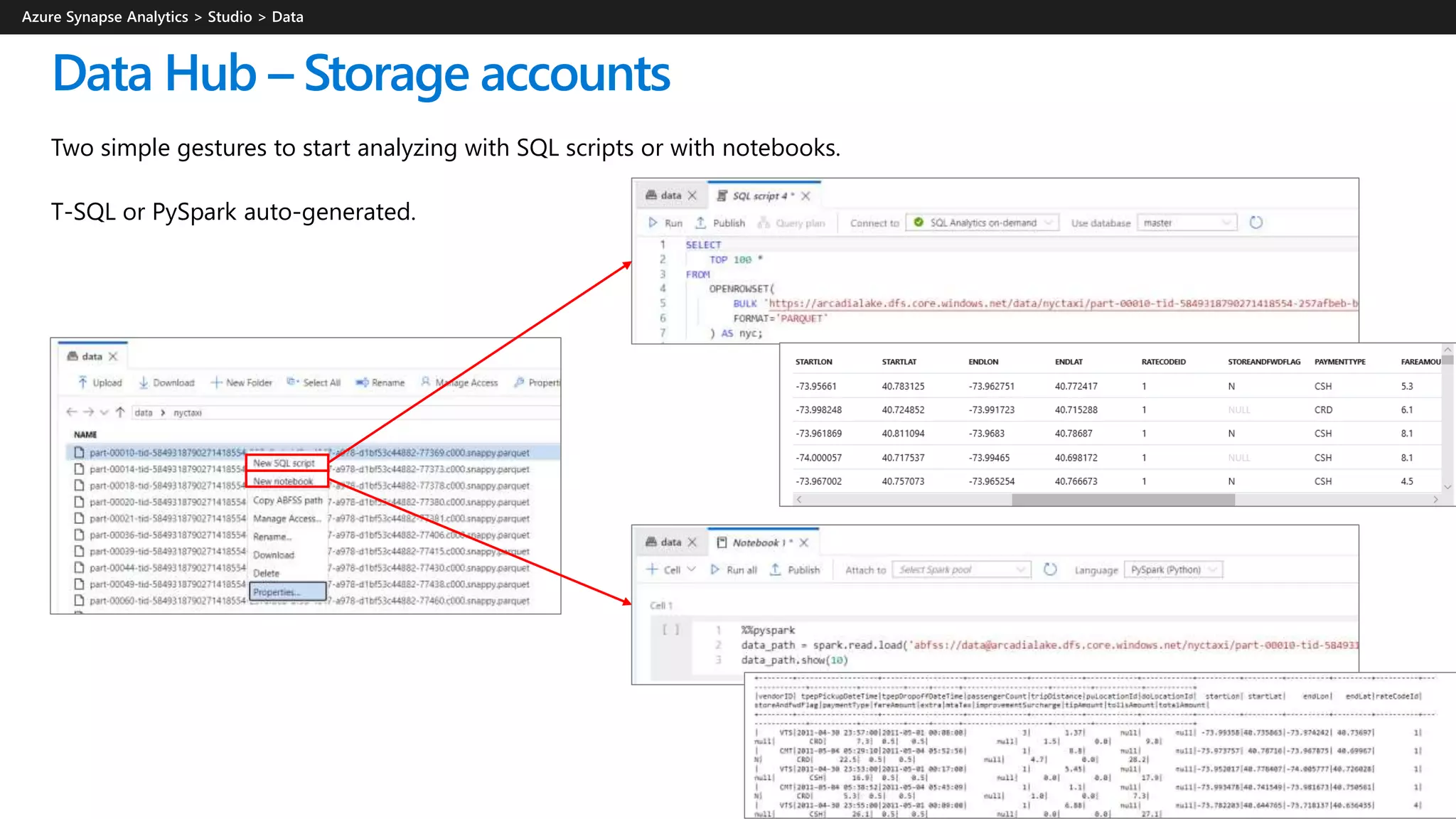1456x819 pixels.
Task: Open Use database master dropdown
Action: [x=1187, y=223]
